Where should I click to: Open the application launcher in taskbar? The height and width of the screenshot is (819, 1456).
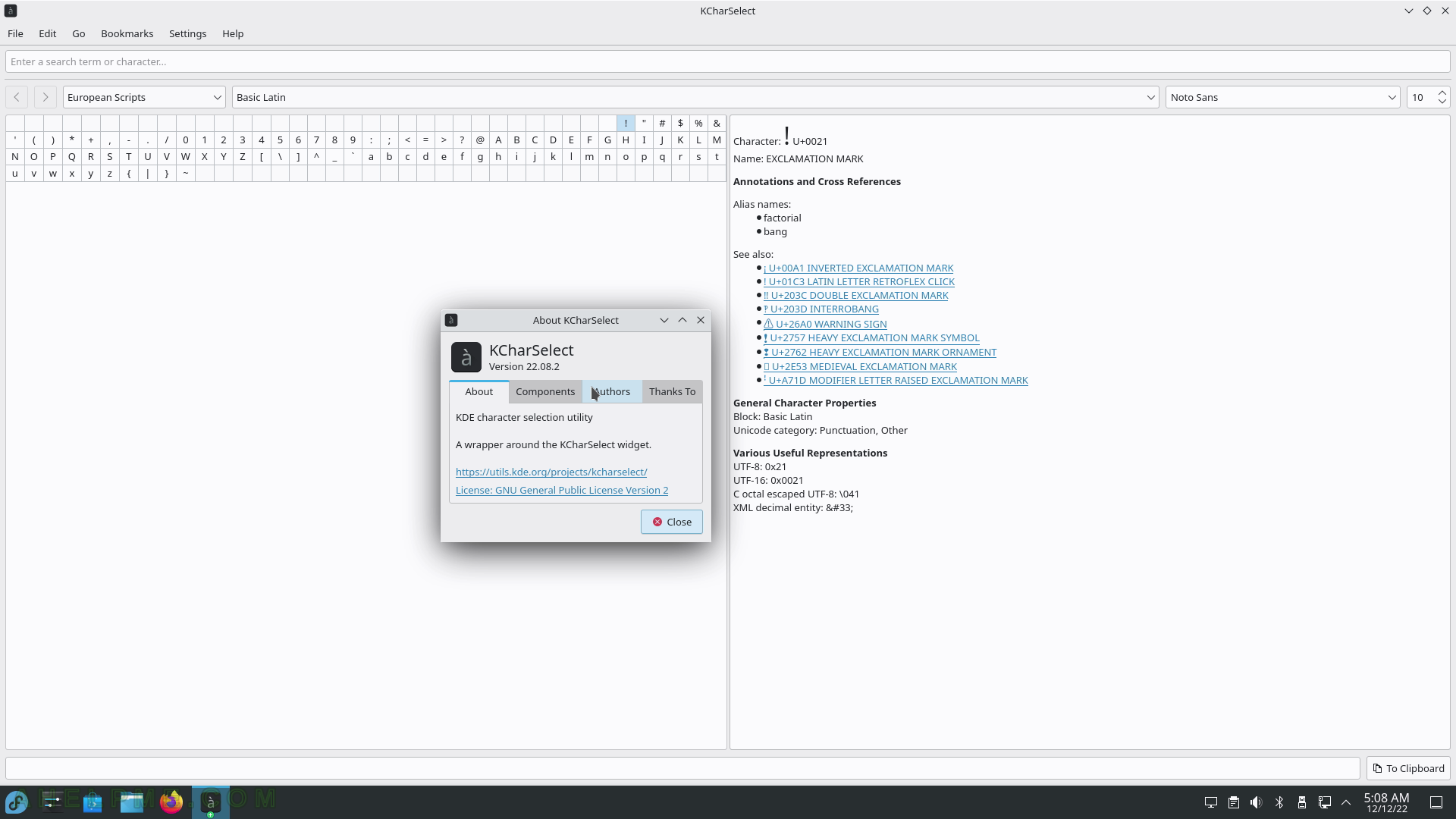point(17,802)
